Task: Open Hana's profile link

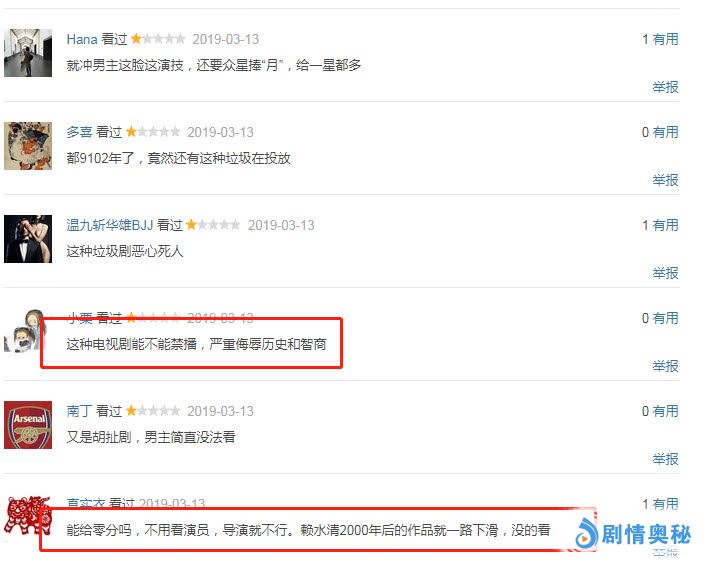Action: coord(82,39)
